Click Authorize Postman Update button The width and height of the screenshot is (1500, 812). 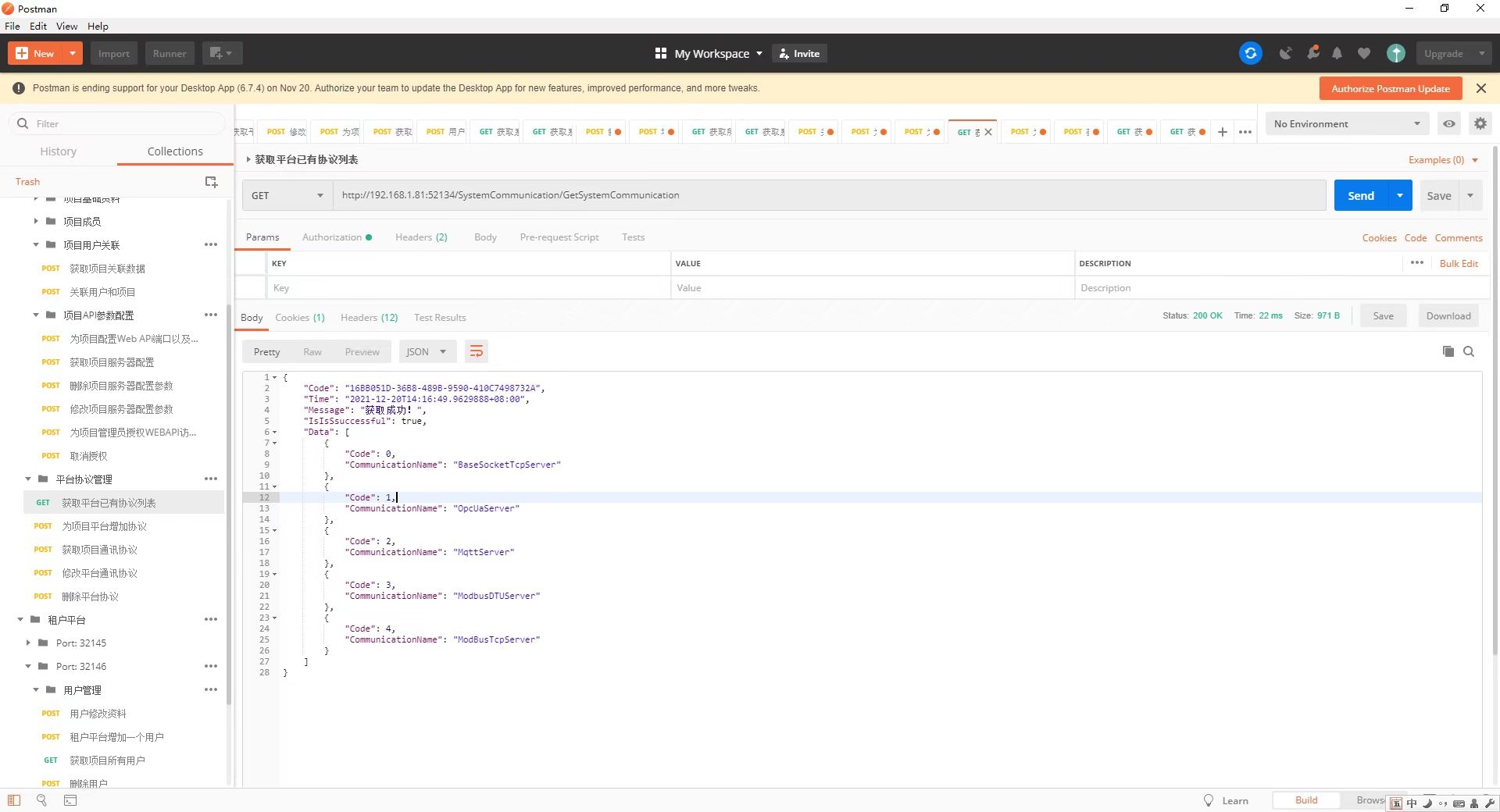pos(1391,88)
